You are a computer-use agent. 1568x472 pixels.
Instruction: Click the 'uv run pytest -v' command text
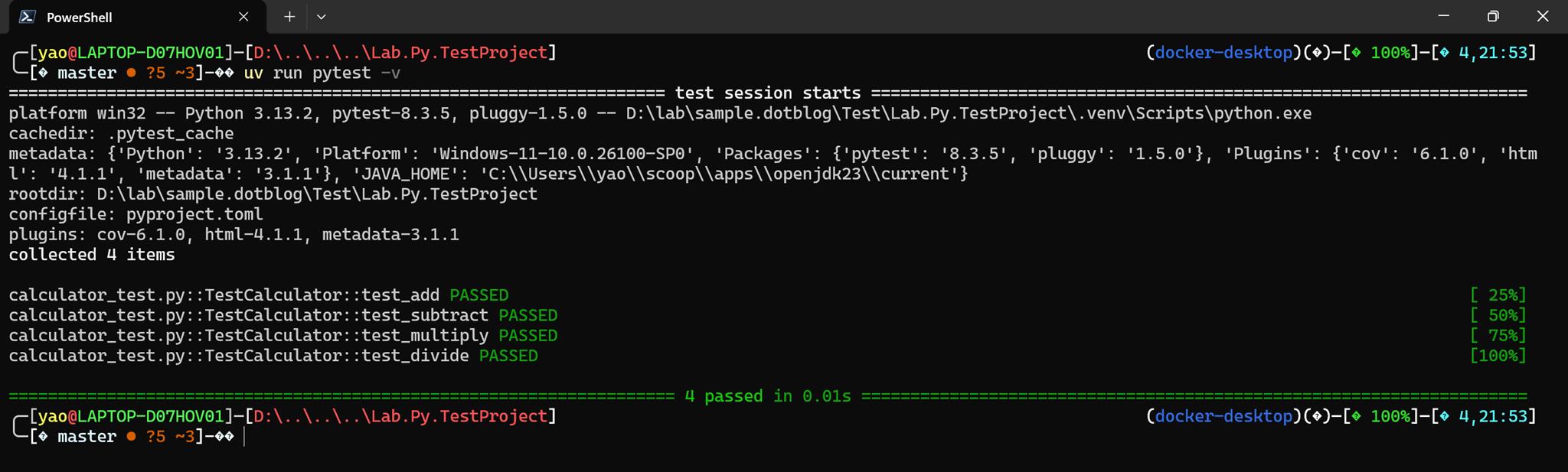click(x=322, y=73)
